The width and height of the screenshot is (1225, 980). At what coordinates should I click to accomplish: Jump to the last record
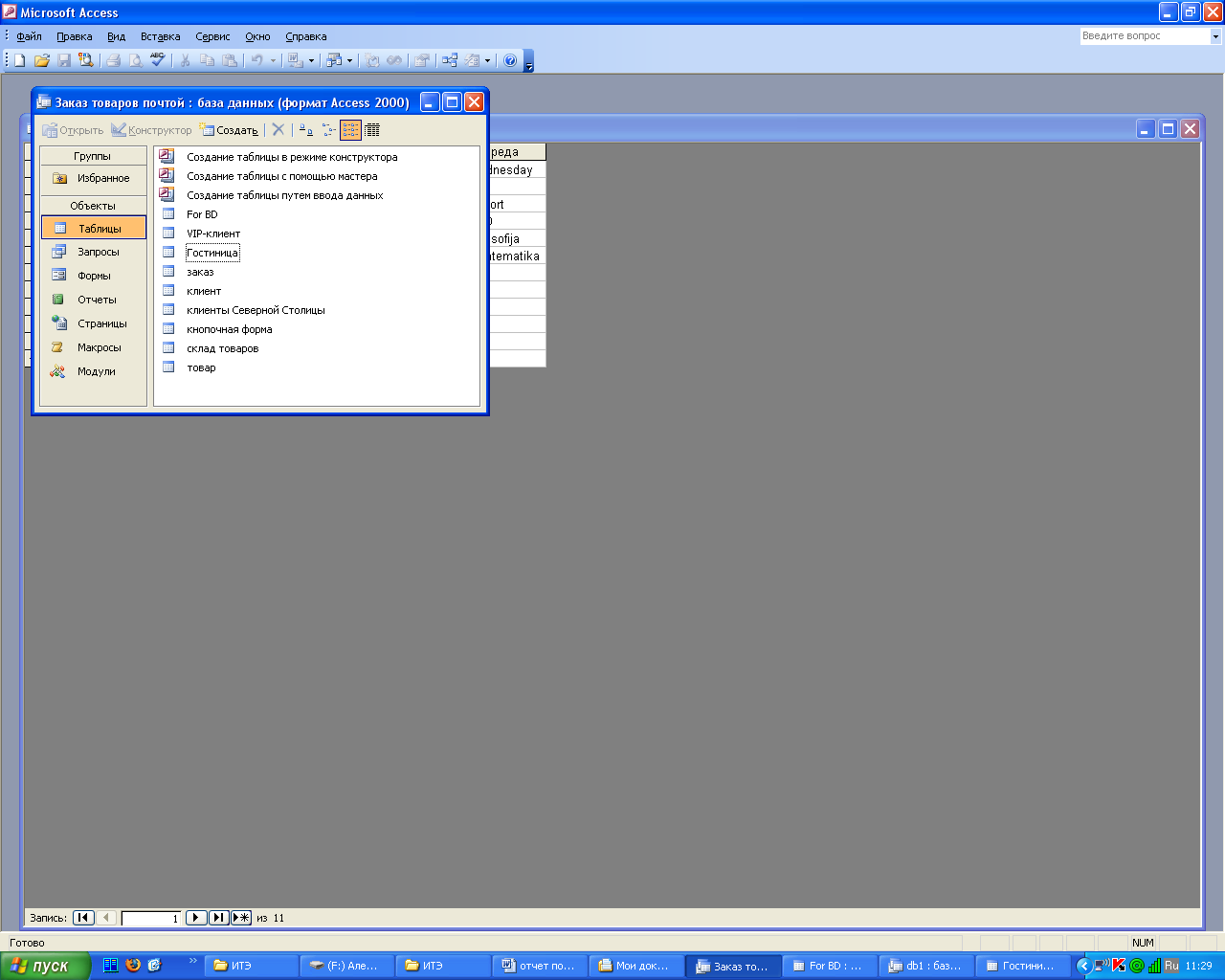[218, 918]
